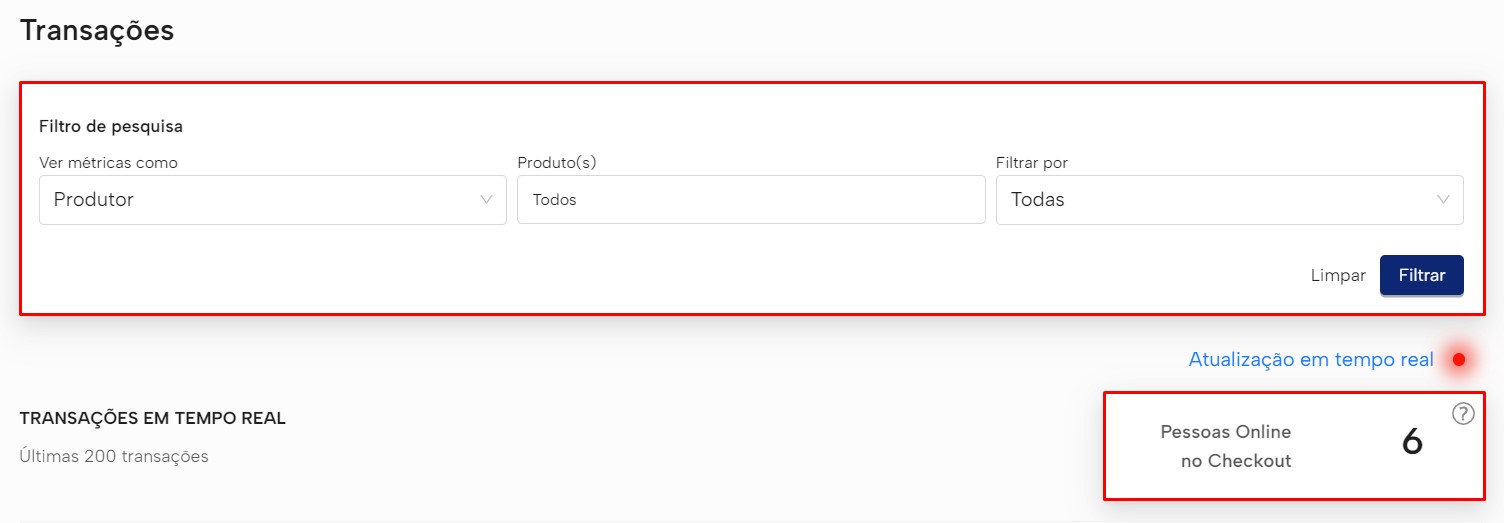
Task: Apply filters with the Filtrar button
Action: point(1422,276)
